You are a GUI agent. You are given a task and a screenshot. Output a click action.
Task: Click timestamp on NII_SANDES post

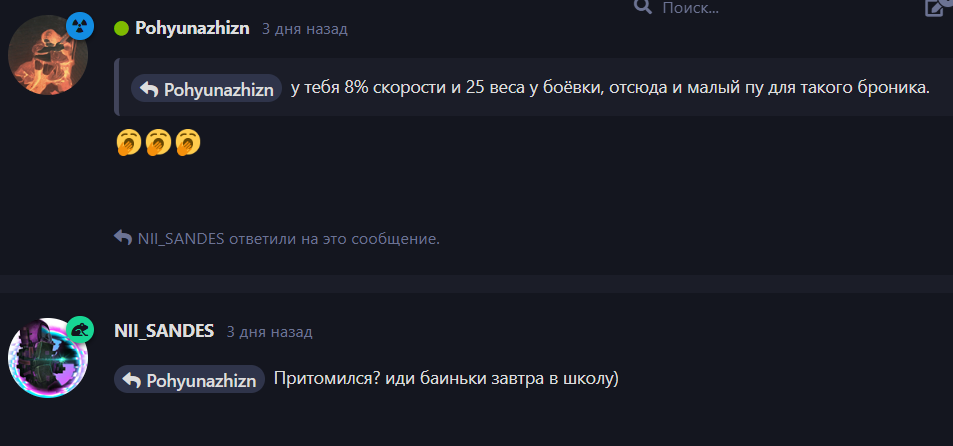269,332
